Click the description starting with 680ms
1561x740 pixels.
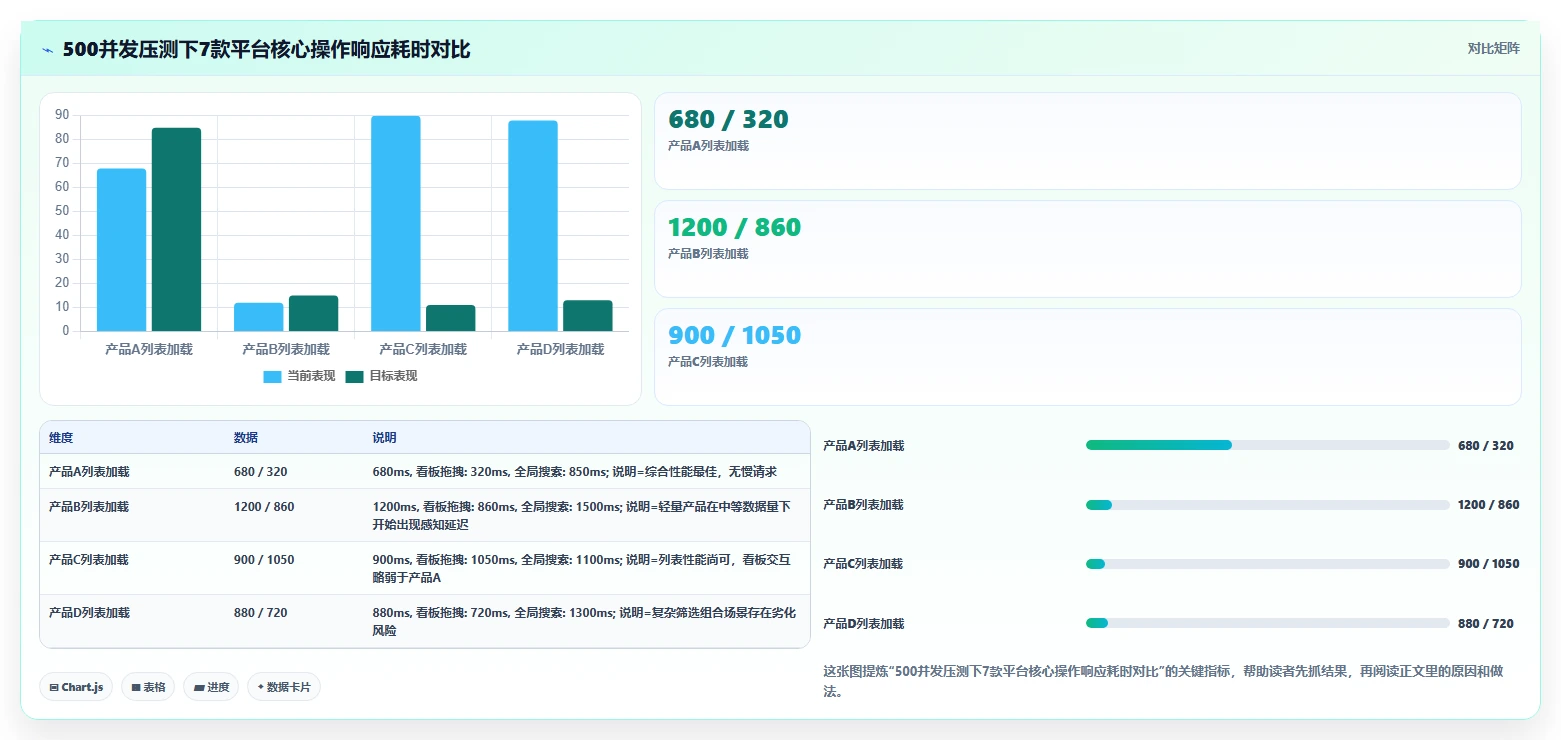pyautogui.click(x=575, y=472)
